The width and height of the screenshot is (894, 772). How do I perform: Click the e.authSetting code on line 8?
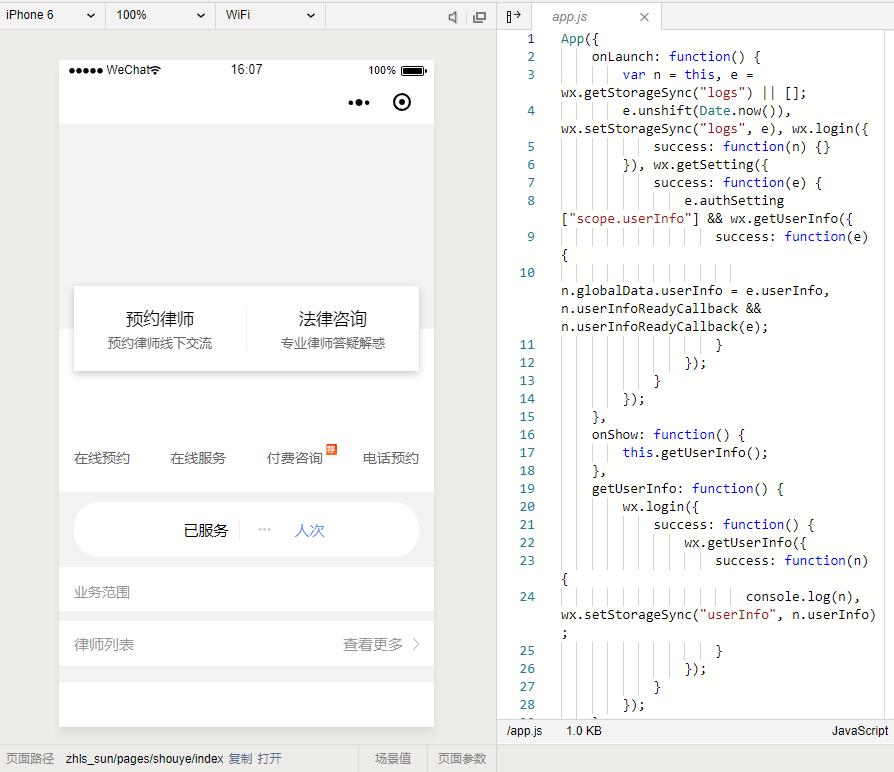734,201
